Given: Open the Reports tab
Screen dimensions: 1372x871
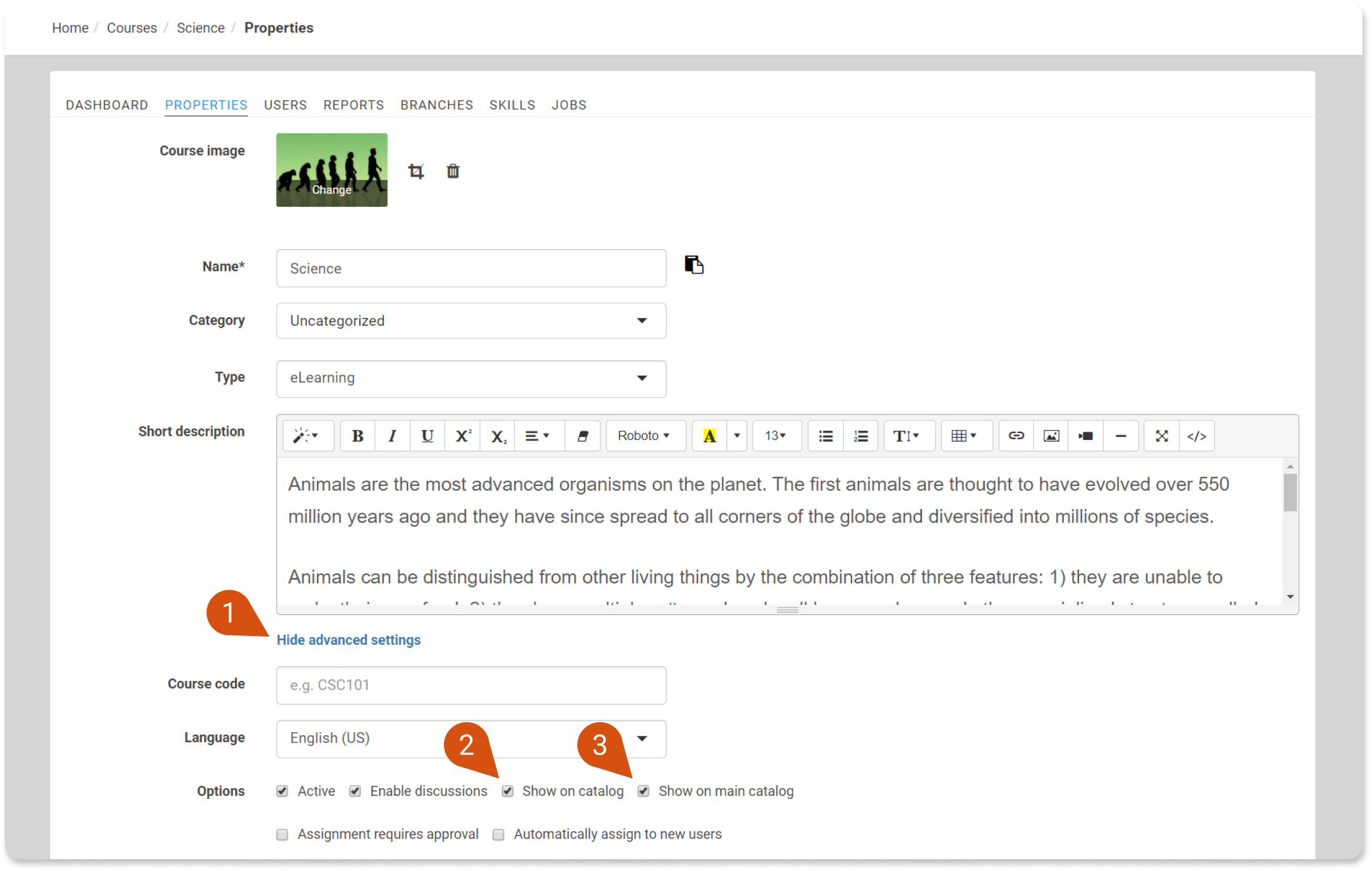Looking at the screenshot, I should [353, 105].
